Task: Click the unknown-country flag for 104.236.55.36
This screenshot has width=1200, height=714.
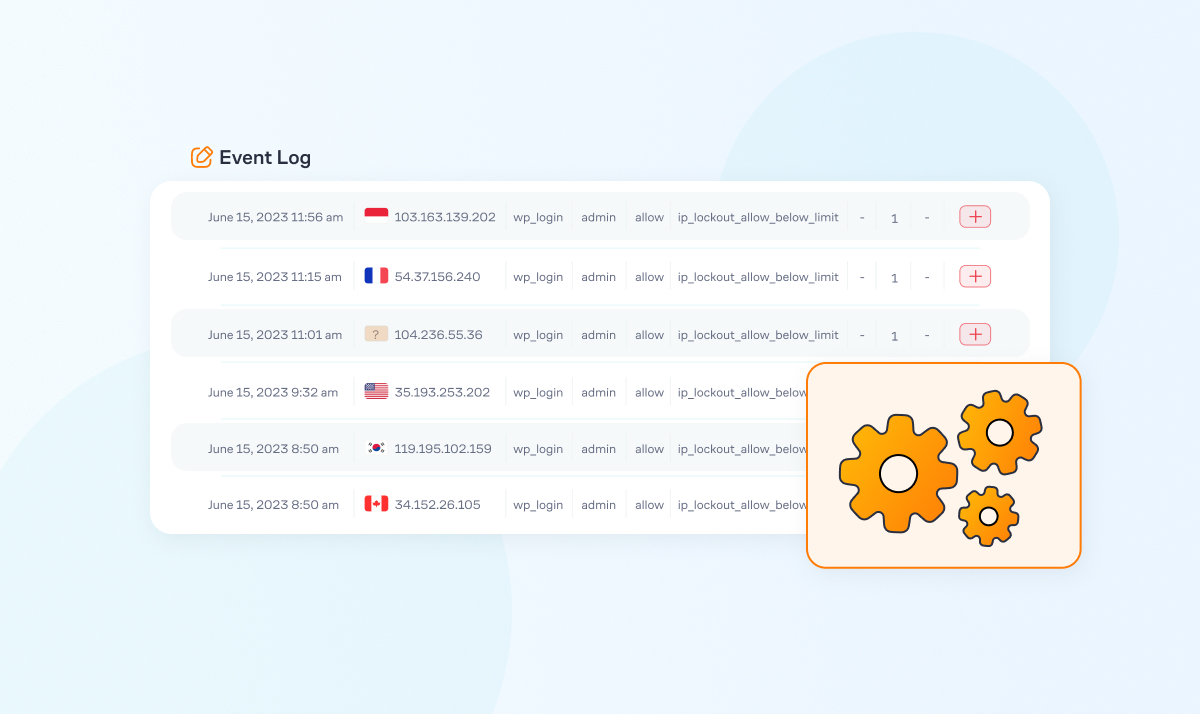Action: coord(376,333)
